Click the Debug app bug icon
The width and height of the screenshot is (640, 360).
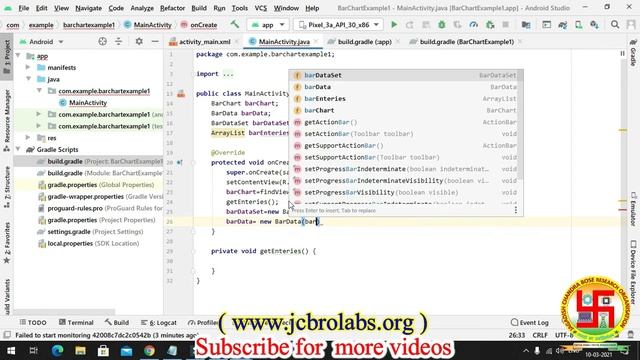point(442,25)
